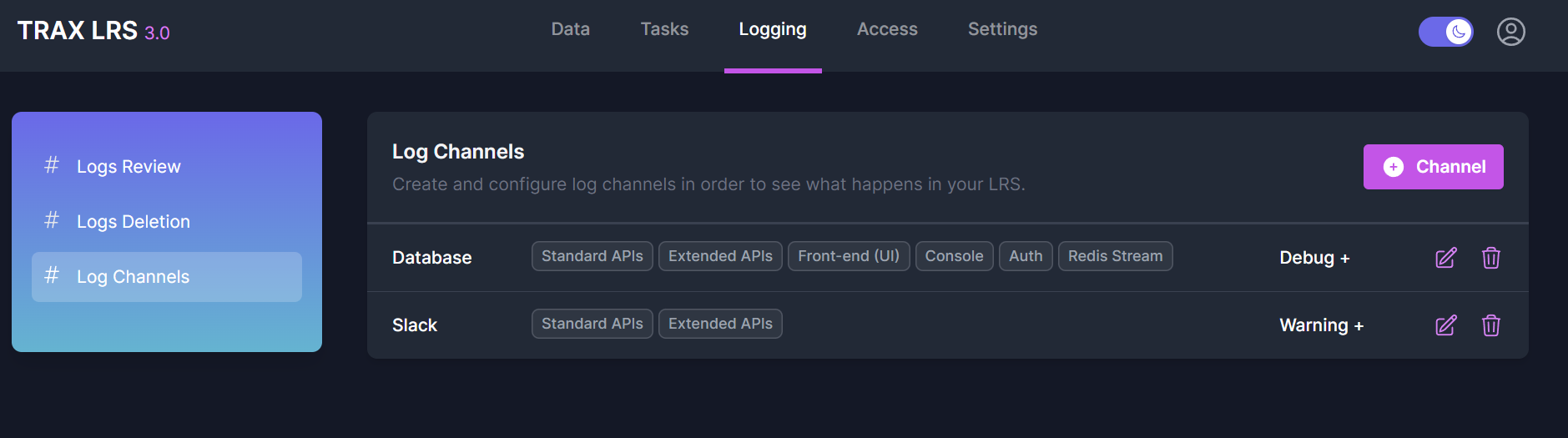Click the Front-end (UI) tag

tap(848, 256)
